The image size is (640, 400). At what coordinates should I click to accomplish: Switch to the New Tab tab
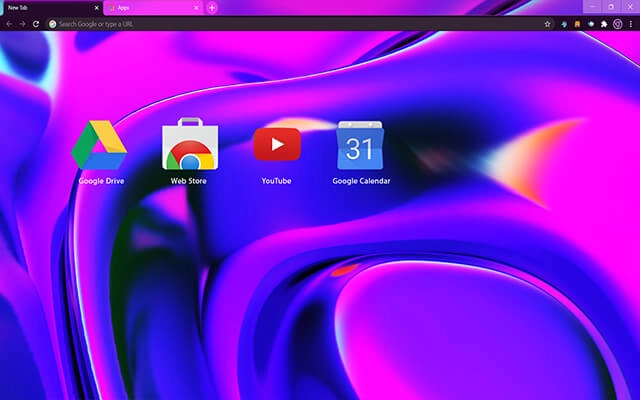tap(52, 8)
